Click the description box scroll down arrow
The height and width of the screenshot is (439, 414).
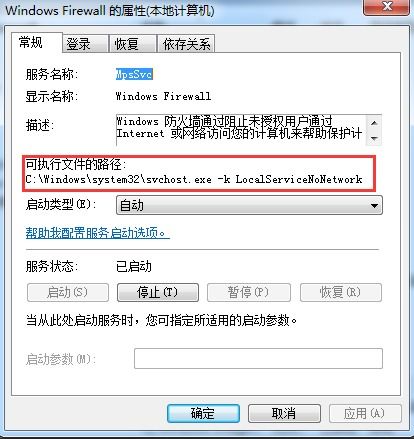[374, 138]
